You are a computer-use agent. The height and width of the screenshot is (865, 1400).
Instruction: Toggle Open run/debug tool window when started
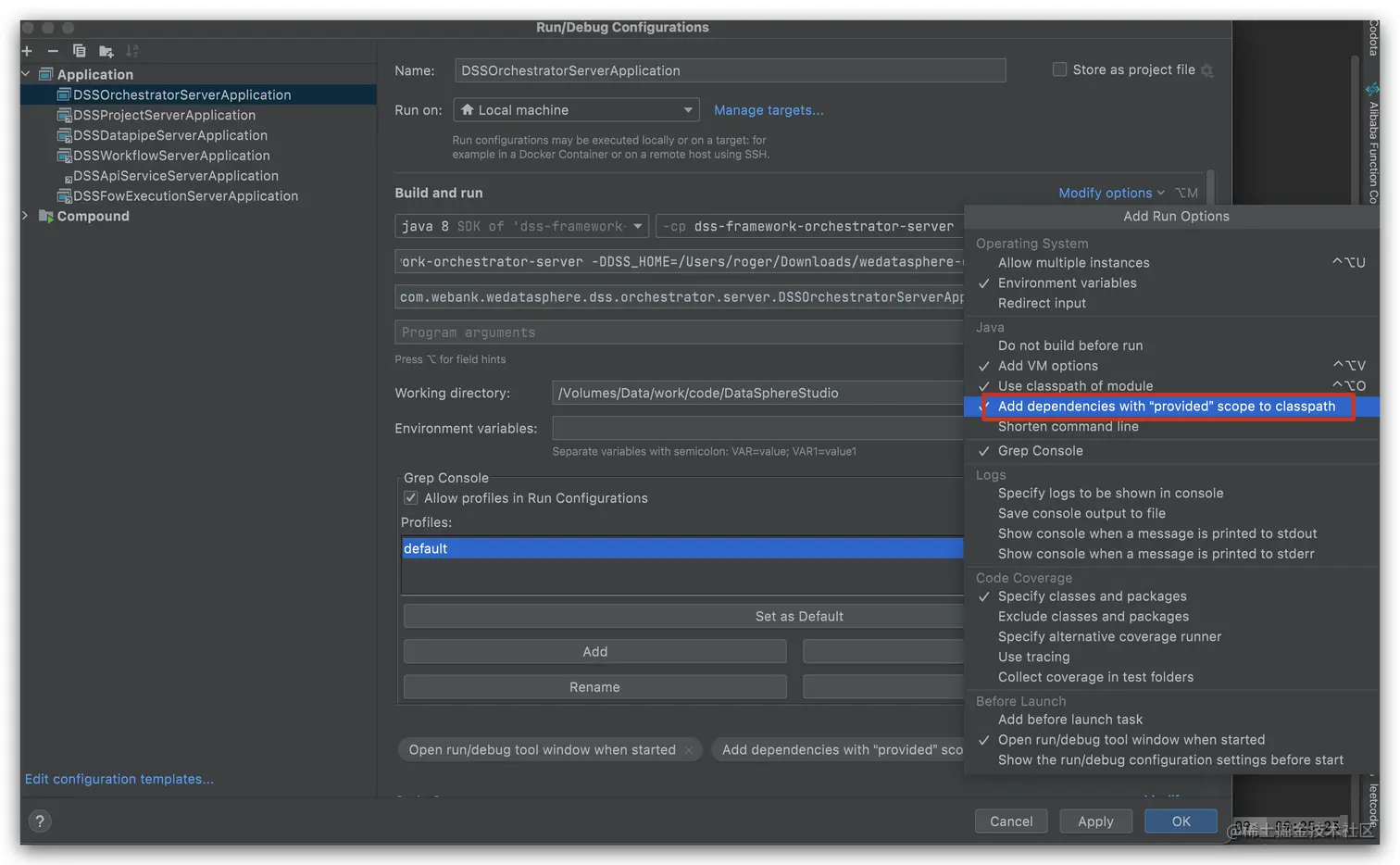tap(1131, 740)
